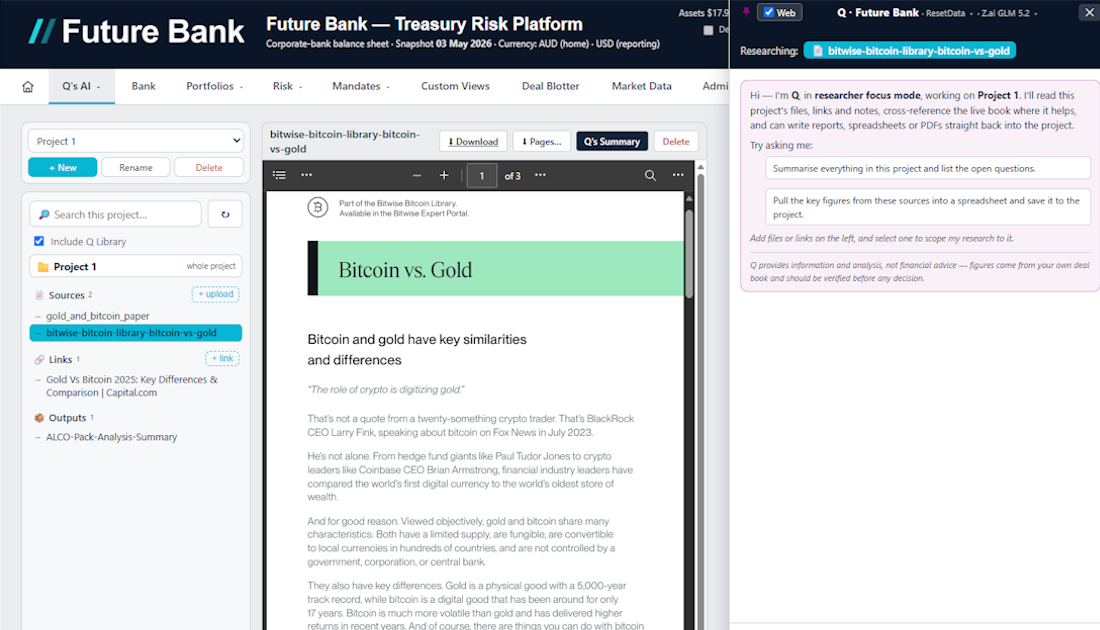Click the PDF viewer inner scrollbar

(689, 253)
